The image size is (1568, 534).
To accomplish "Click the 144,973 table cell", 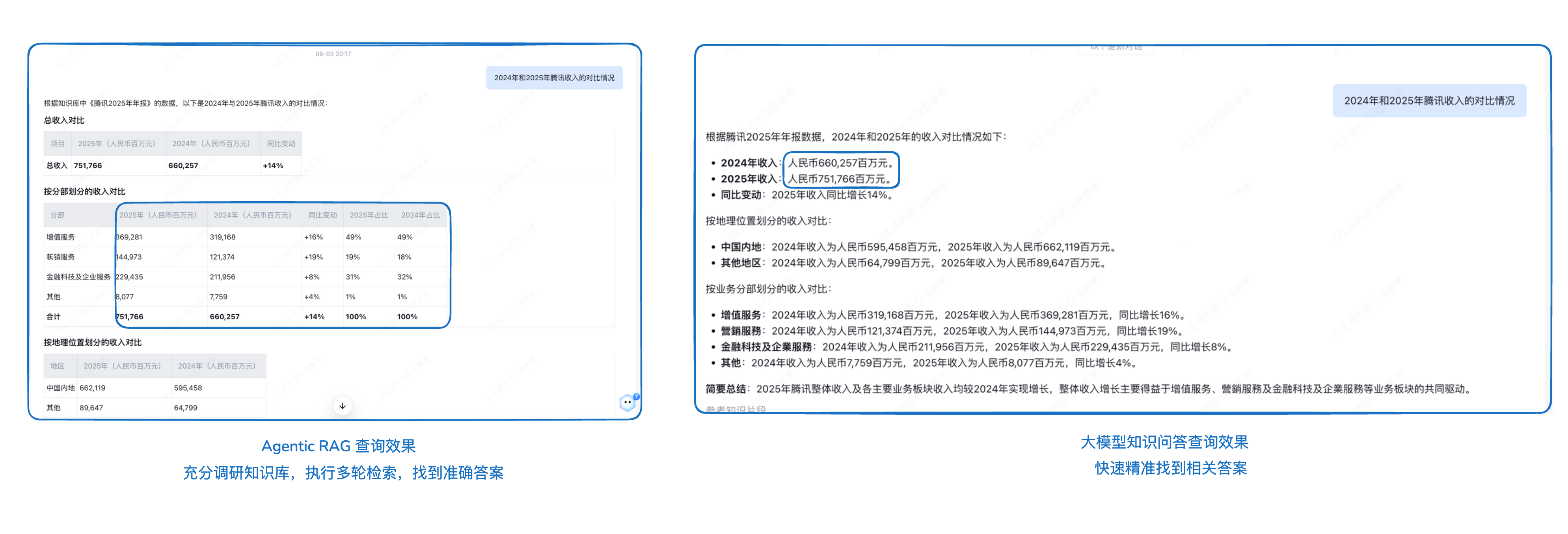I will [129, 257].
